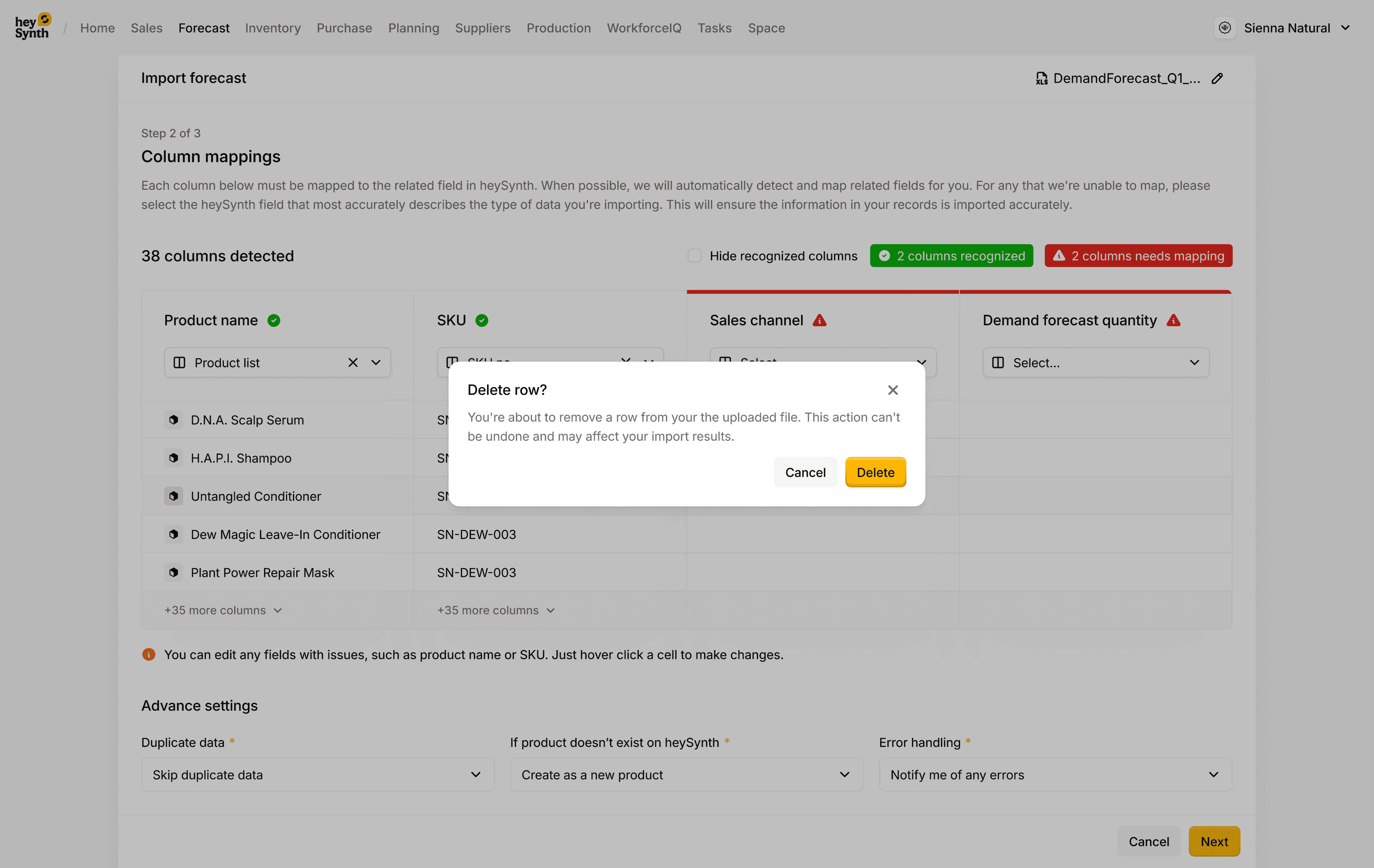1374x868 pixels.
Task: Click the product icon beside Plant Power Repair Mask
Action: [x=174, y=572]
